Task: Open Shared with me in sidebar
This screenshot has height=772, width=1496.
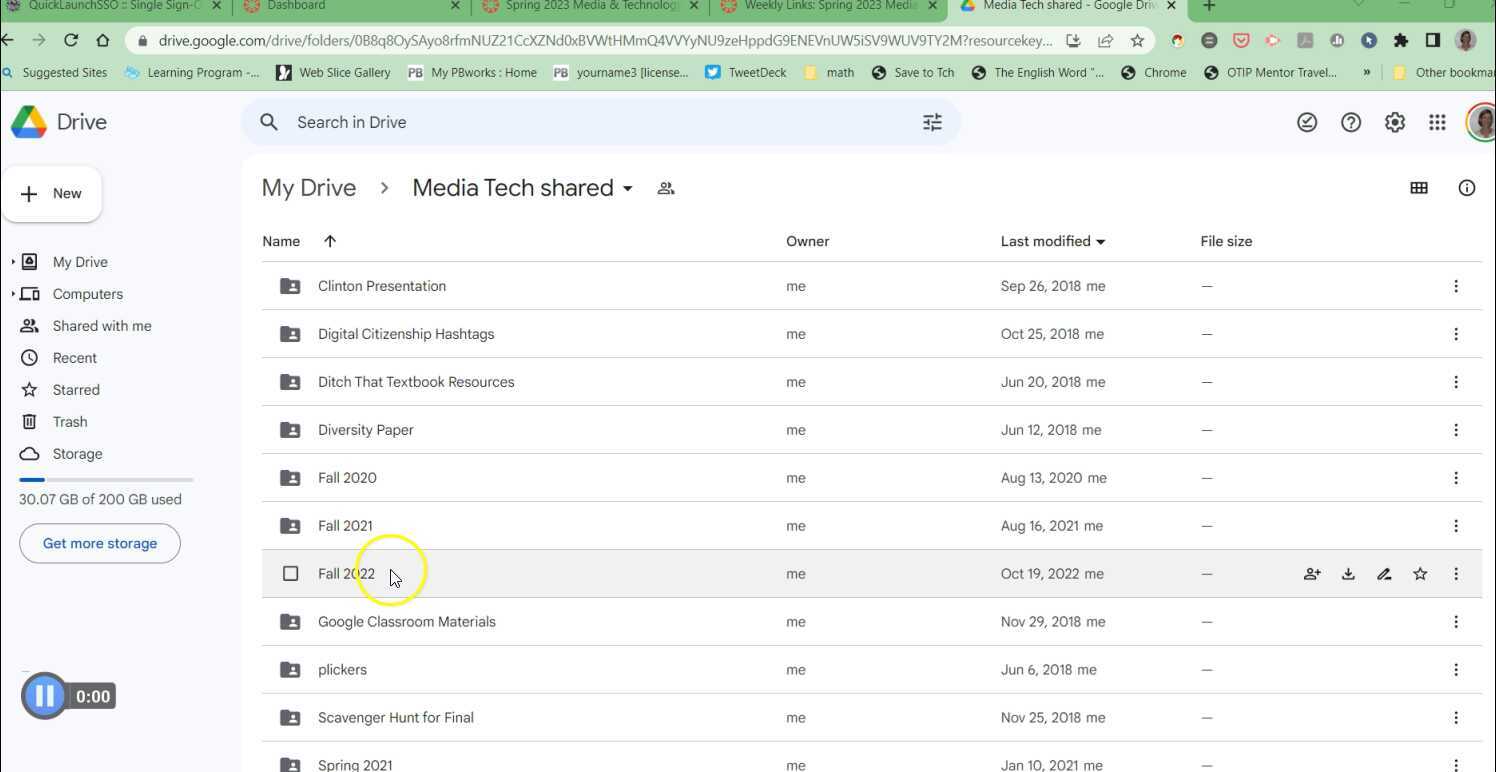Action: point(101,326)
